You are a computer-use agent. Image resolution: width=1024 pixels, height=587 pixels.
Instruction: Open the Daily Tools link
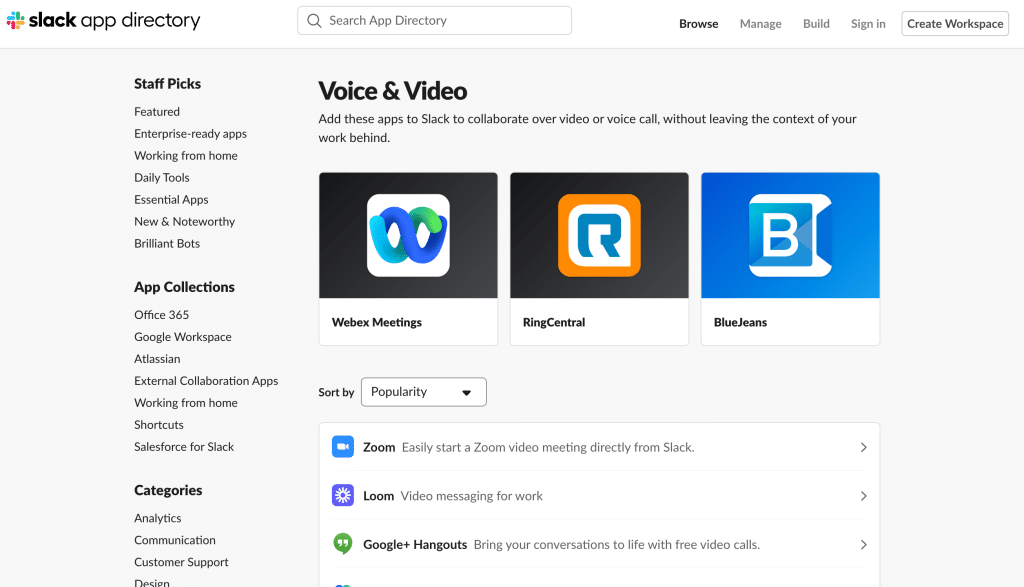(x=161, y=178)
